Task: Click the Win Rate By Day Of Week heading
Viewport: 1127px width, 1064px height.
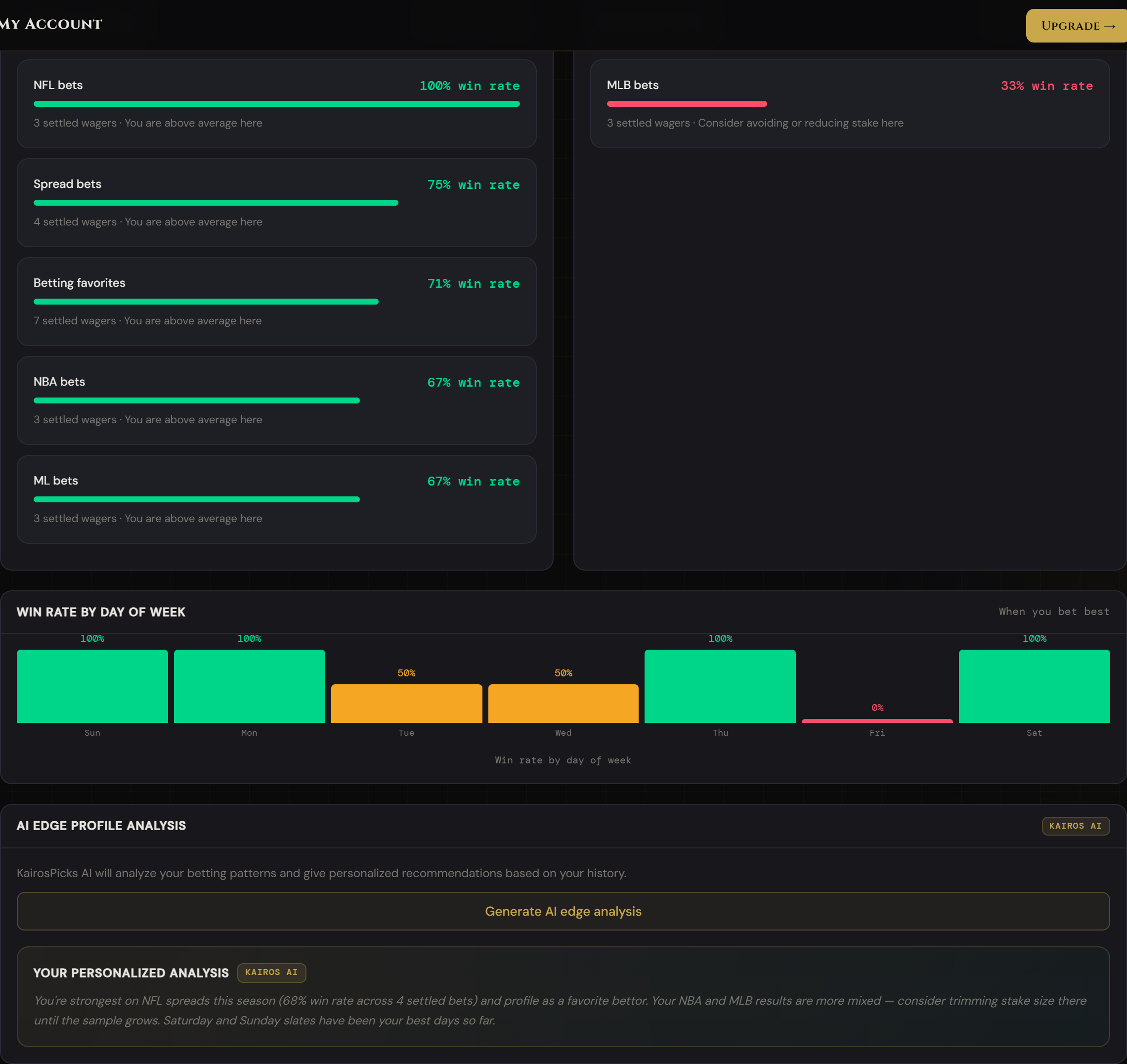Action: pos(101,612)
